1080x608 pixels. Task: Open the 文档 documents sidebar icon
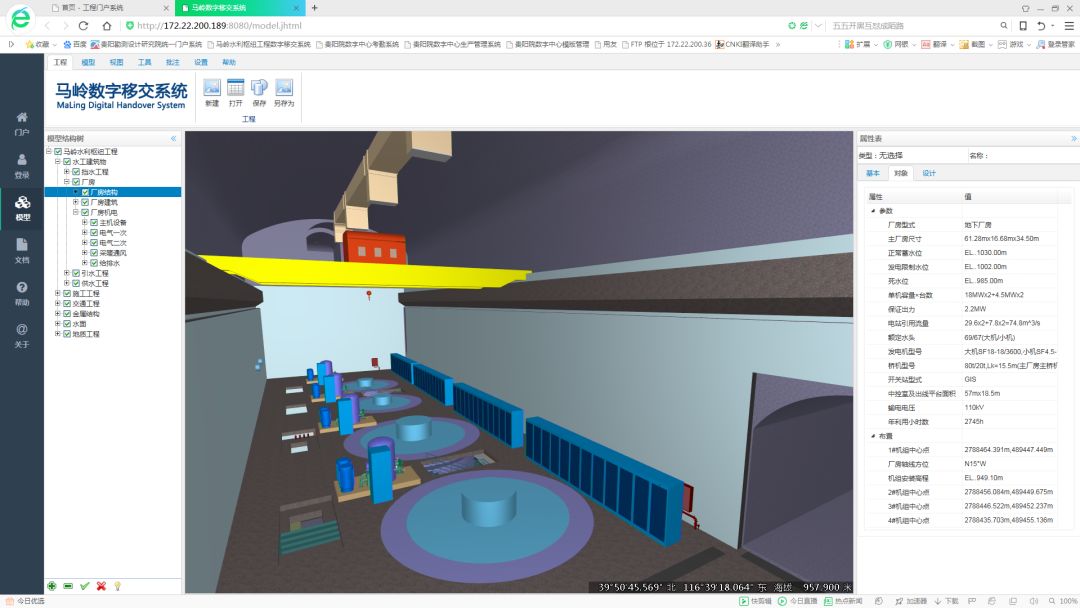[22, 249]
